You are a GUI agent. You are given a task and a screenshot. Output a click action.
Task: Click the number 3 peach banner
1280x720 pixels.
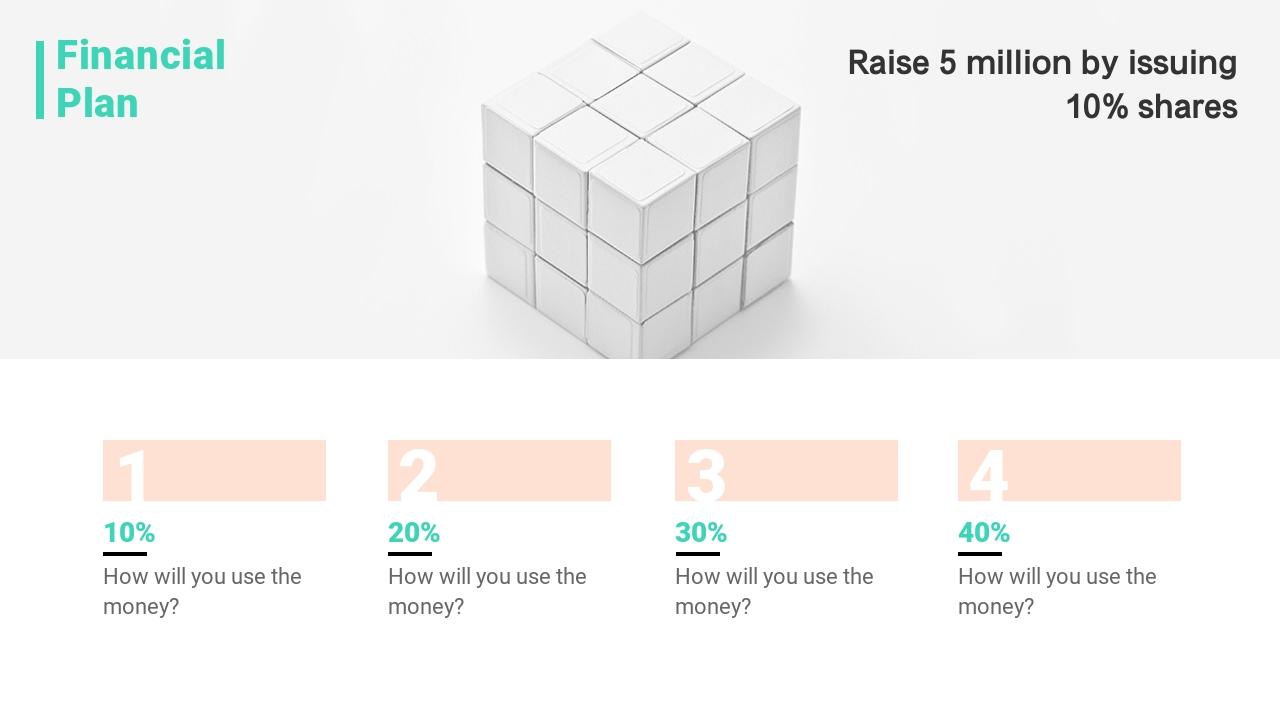click(x=786, y=470)
